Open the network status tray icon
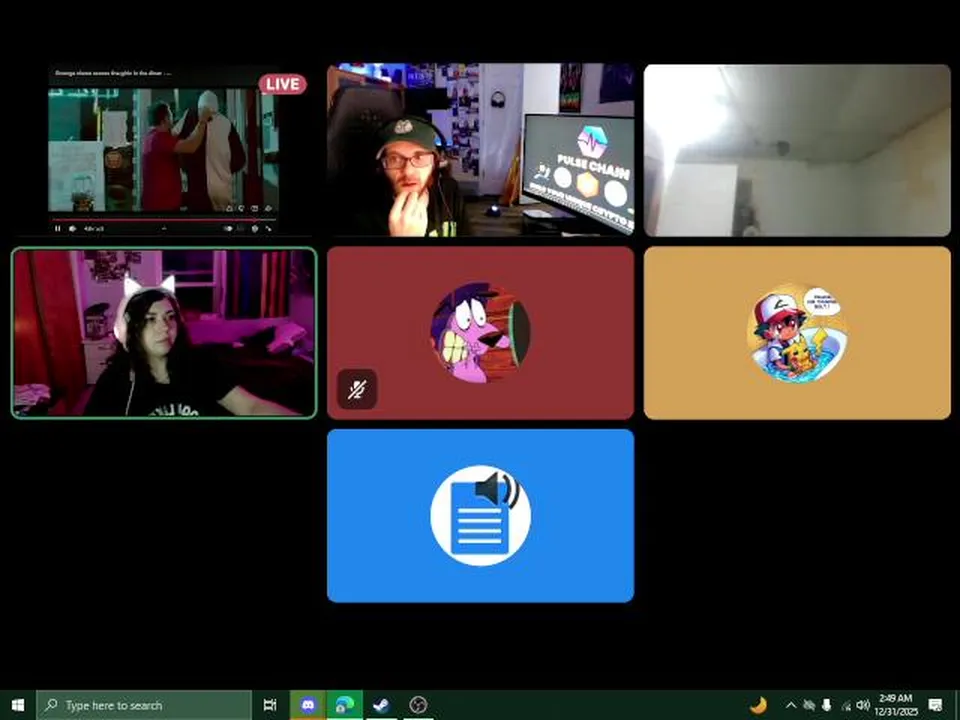This screenshot has height=720, width=960. tap(846, 706)
